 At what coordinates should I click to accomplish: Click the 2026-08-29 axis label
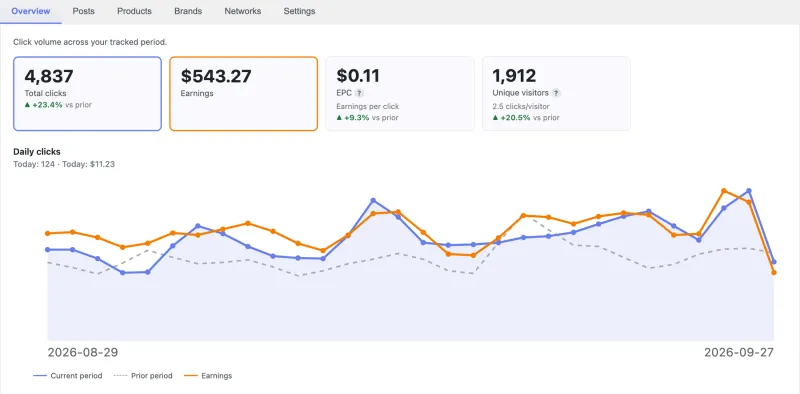(82, 352)
